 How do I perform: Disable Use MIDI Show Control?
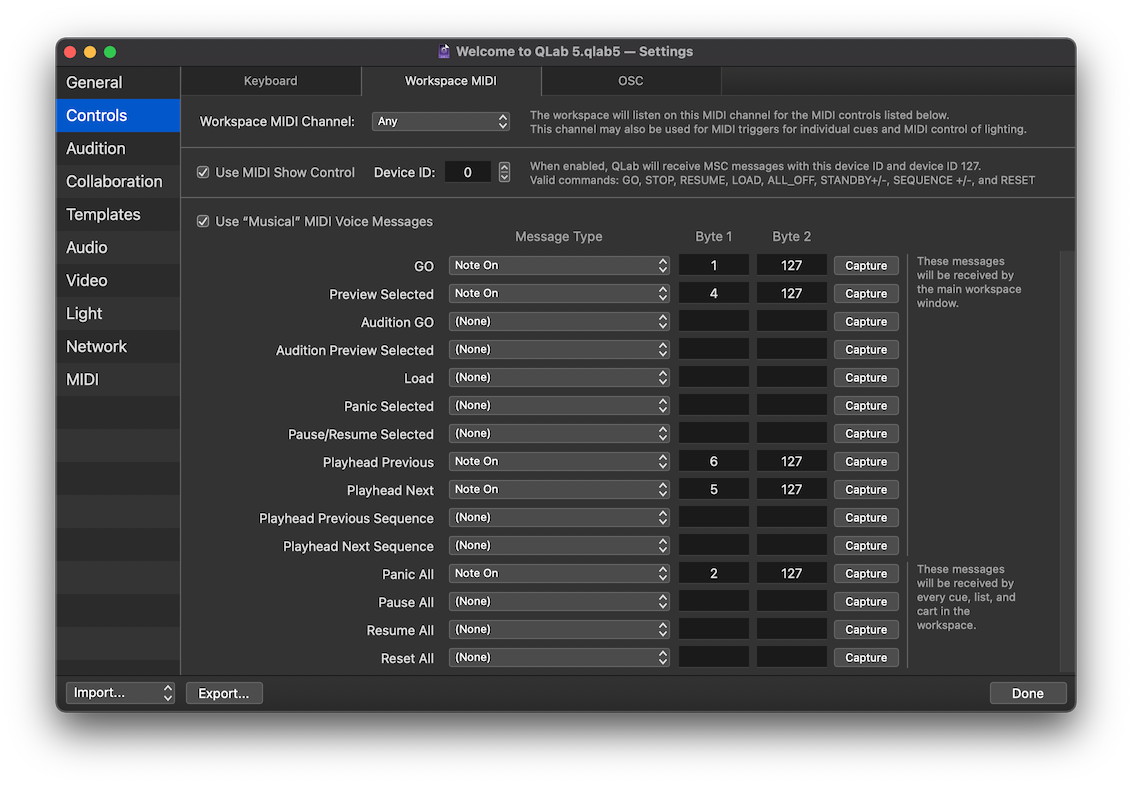click(203, 172)
